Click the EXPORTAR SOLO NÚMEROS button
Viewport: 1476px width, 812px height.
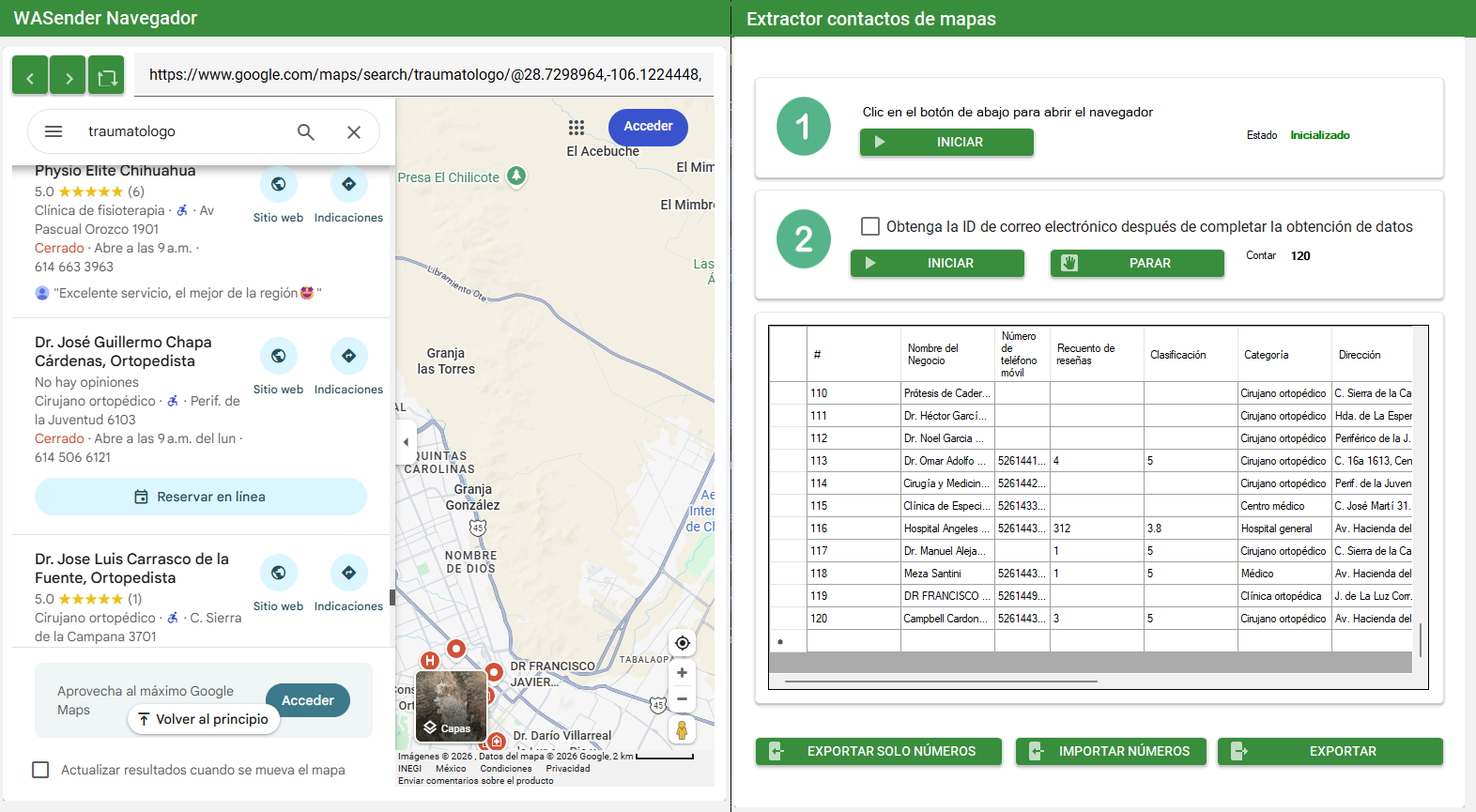pos(879,751)
